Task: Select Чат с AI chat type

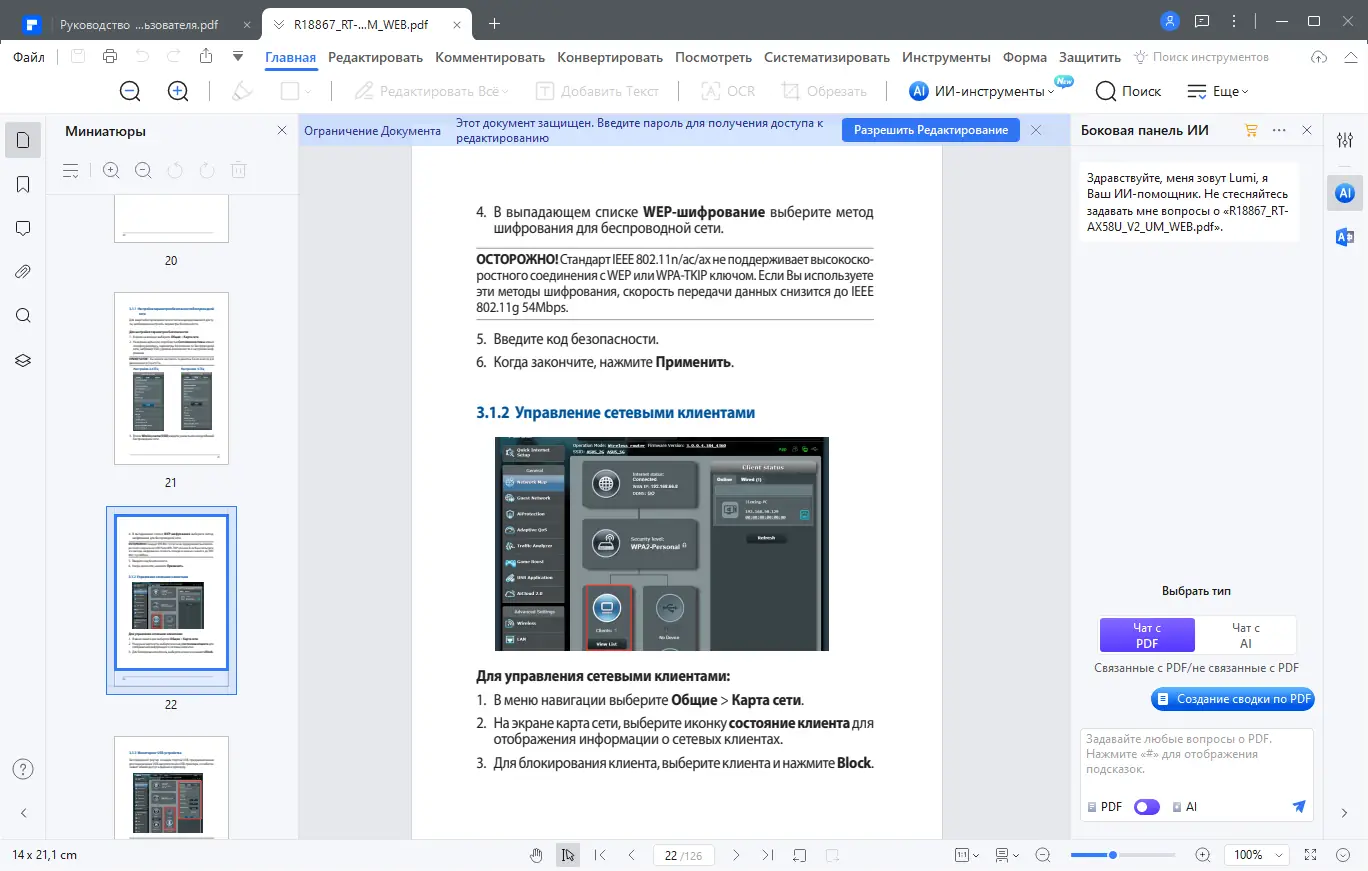Action: coord(1245,635)
